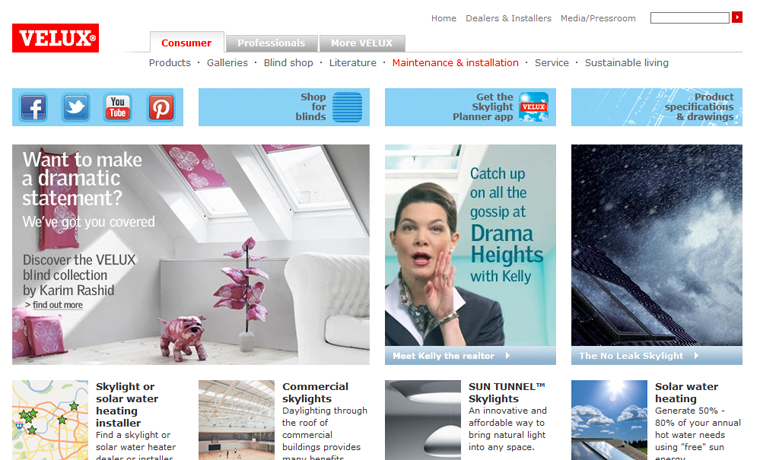Click the find out more link

click(x=58, y=305)
